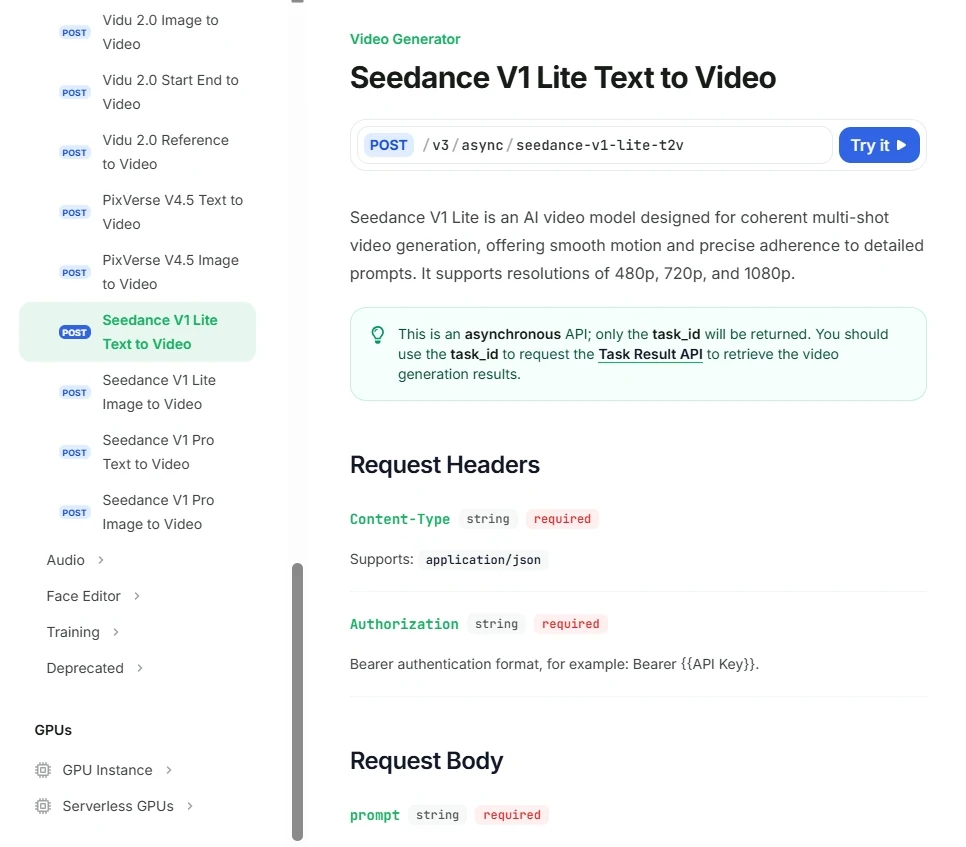Click required tag next to Authorization
Viewport: 966px width, 847px height.
(570, 624)
